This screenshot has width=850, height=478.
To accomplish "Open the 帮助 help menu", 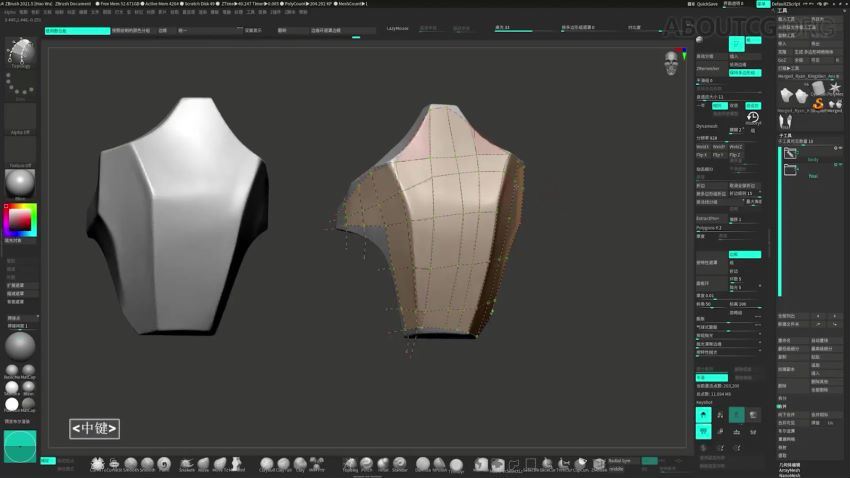I will [x=303, y=12].
